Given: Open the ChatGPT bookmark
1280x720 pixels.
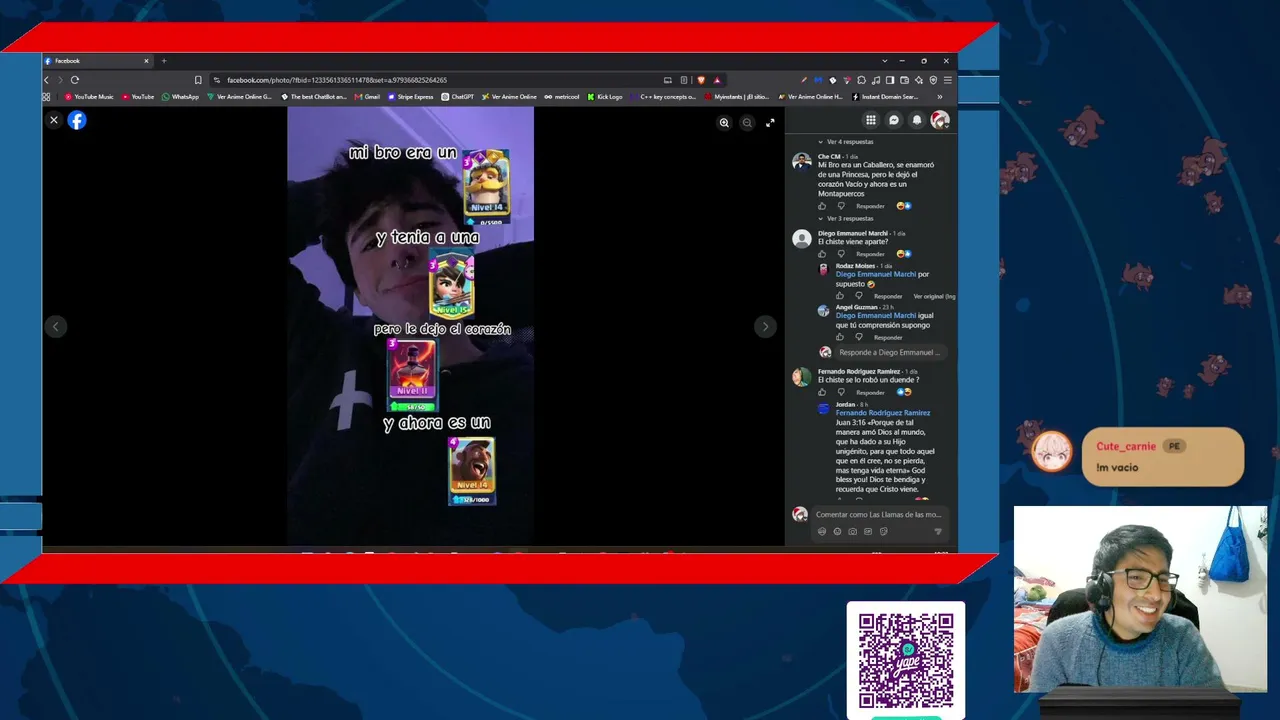Looking at the screenshot, I should point(458,97).
